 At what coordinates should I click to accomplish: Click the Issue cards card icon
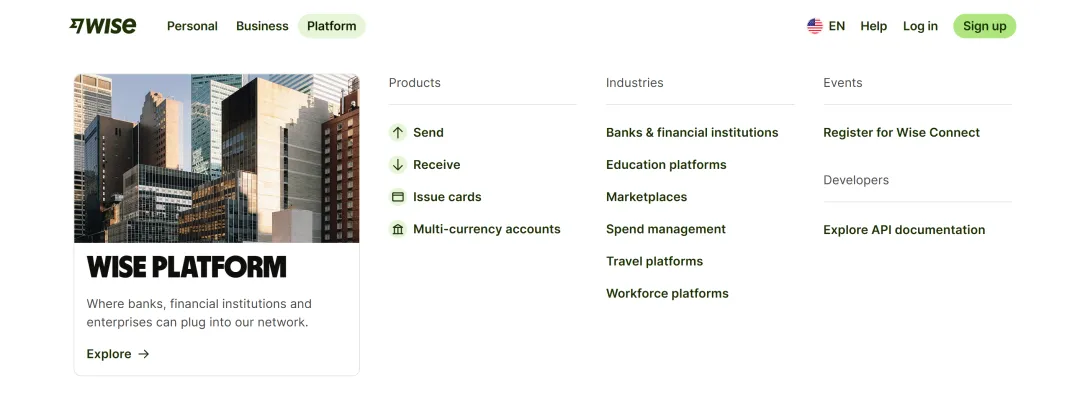pos(397,197)
